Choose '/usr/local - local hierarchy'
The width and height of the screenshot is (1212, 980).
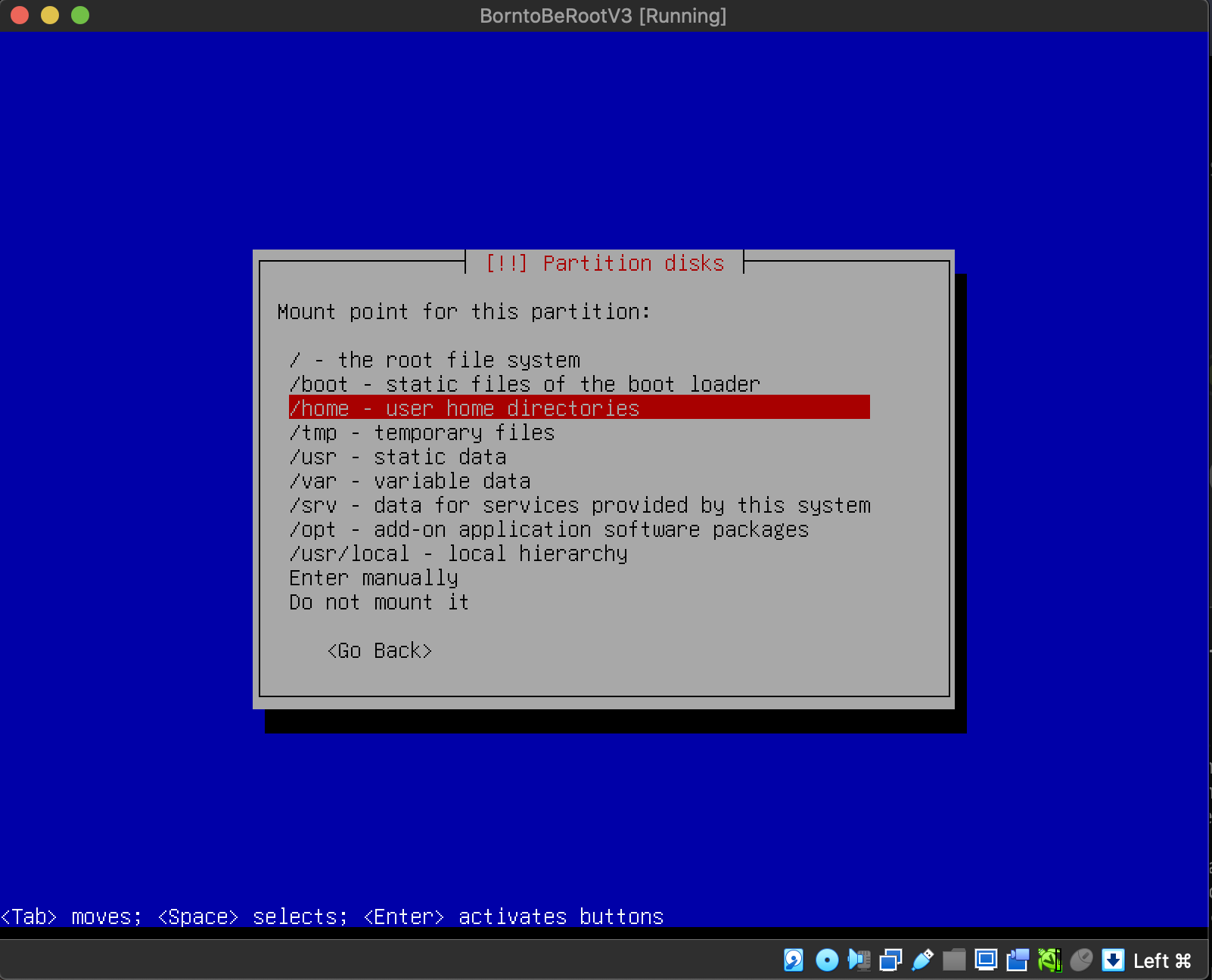click(580, 554)
